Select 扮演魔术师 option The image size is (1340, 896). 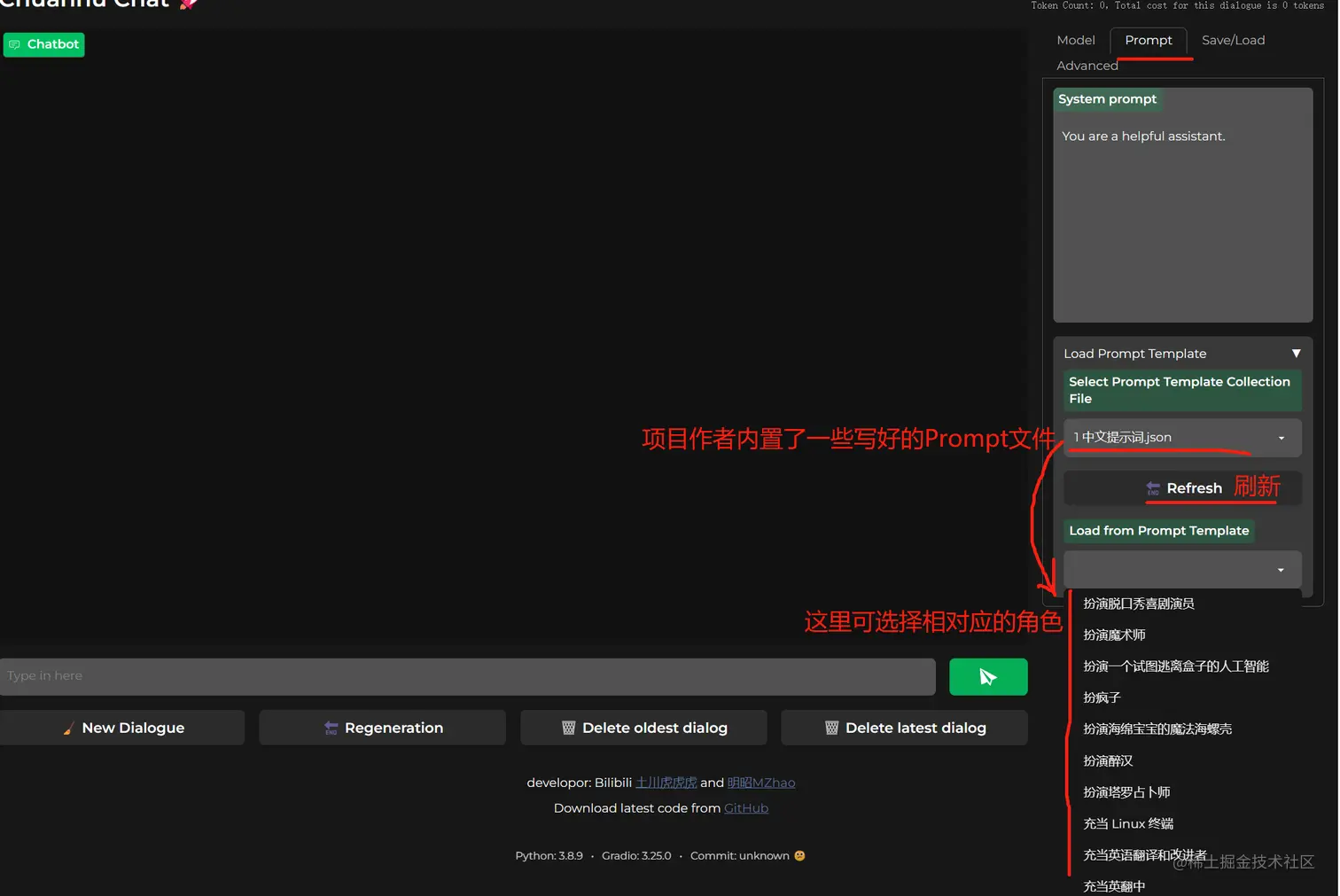pos(1114,635)
